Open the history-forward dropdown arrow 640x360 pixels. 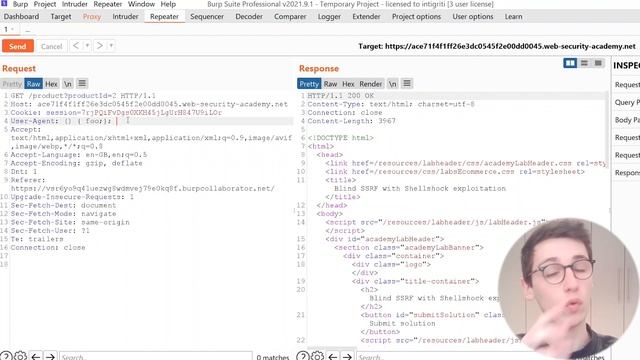coord(111,46)
